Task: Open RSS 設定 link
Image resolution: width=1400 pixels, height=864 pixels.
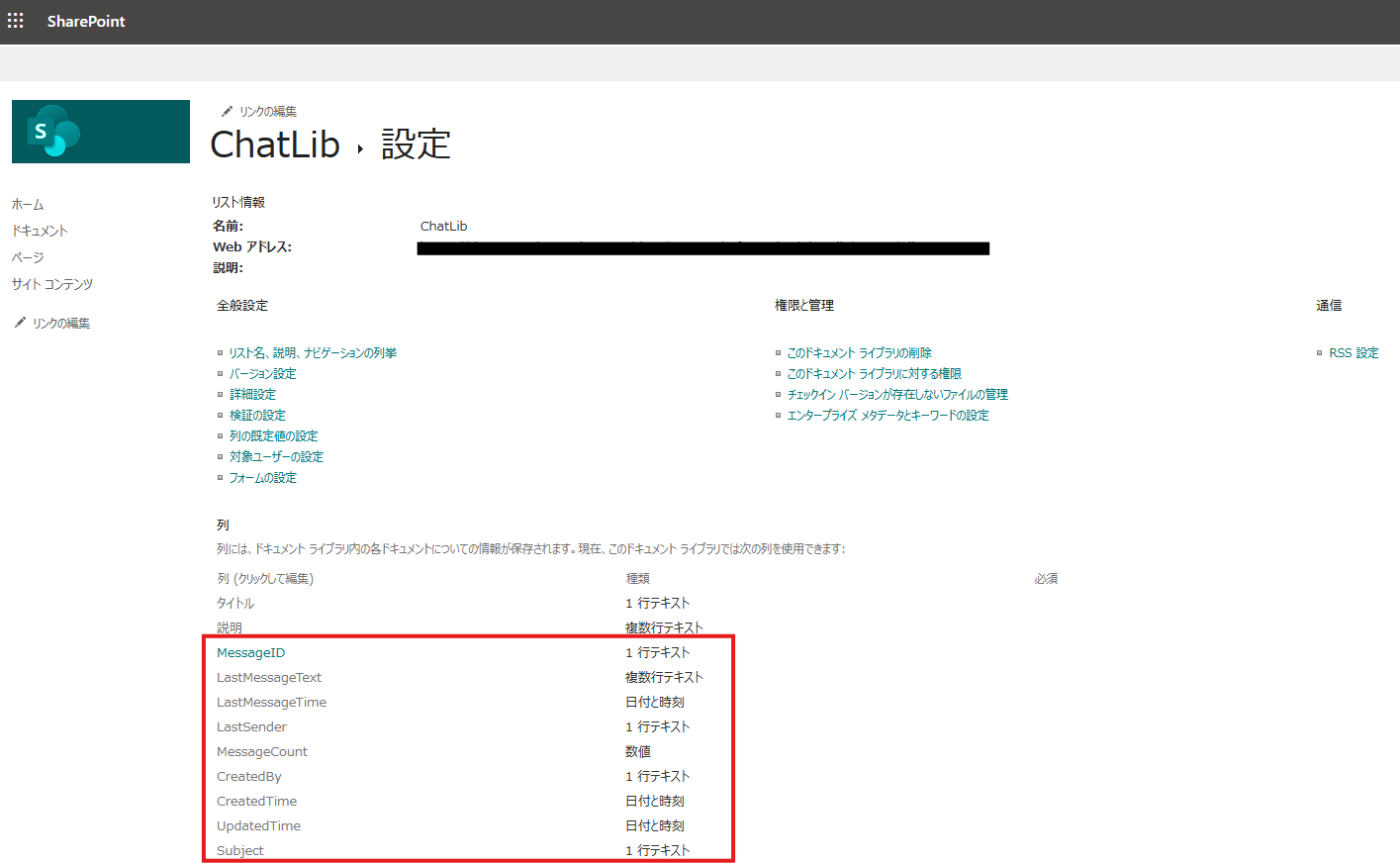Action: (x=1353, y=353)
